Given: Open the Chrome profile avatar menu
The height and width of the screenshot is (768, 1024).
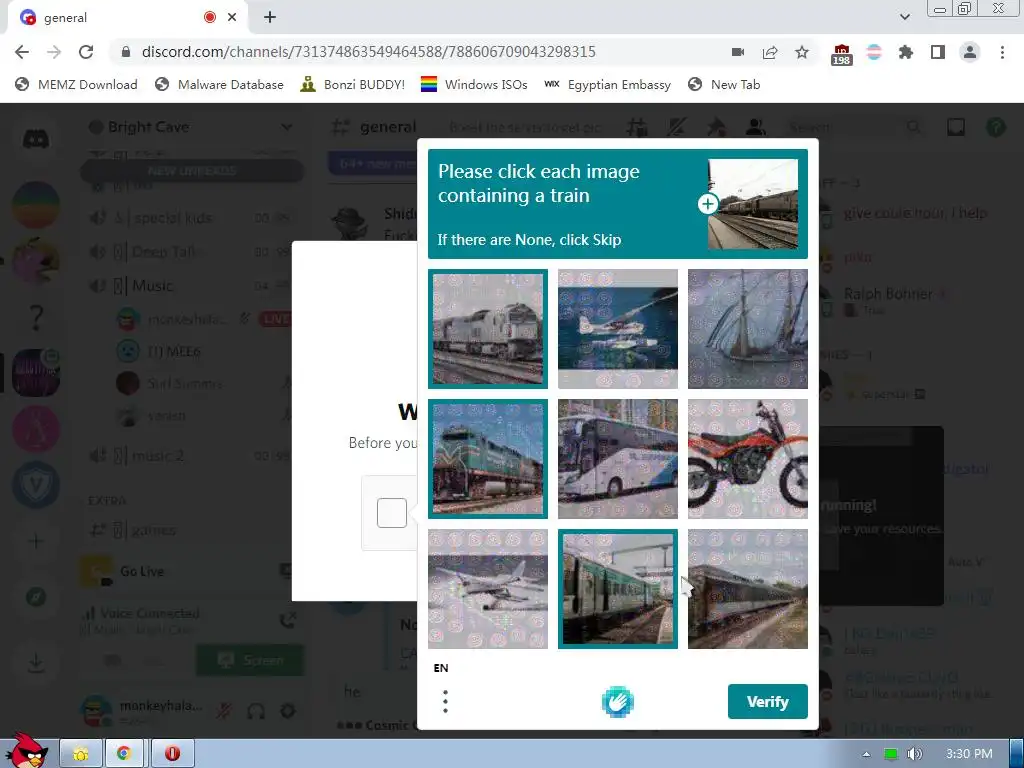Looking at the screenshot, I should pos(970,52).
